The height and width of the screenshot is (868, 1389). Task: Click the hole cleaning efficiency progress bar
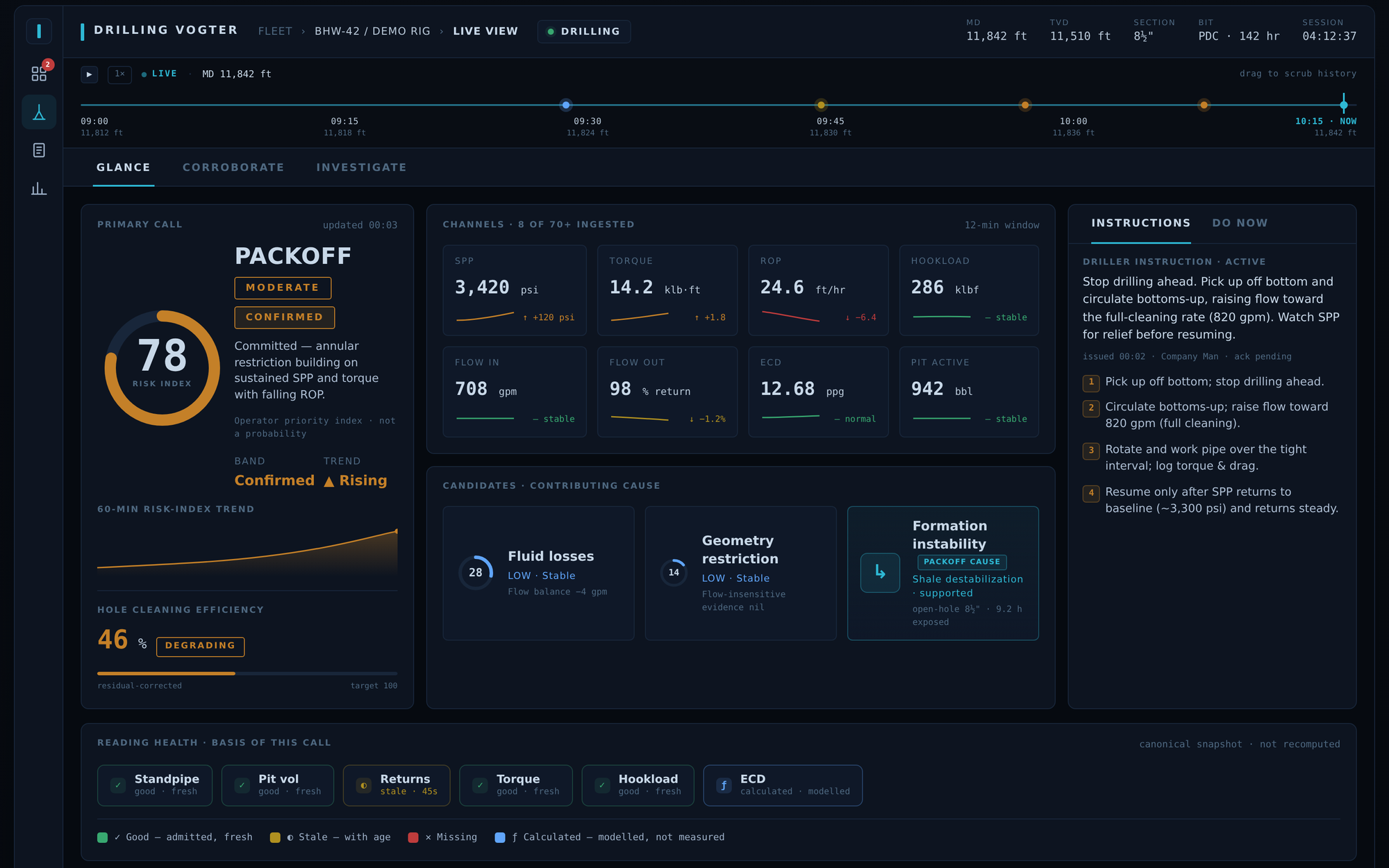pos(247,674)
